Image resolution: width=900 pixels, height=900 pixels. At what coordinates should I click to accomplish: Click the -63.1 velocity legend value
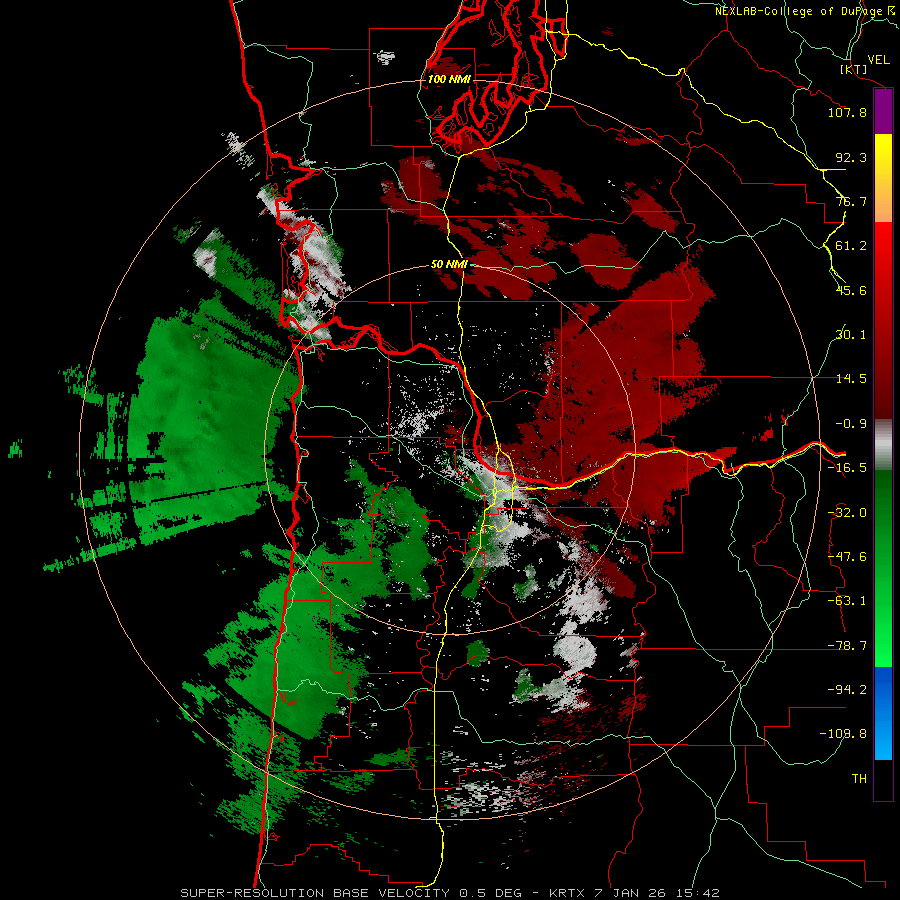tap(847, 601)
